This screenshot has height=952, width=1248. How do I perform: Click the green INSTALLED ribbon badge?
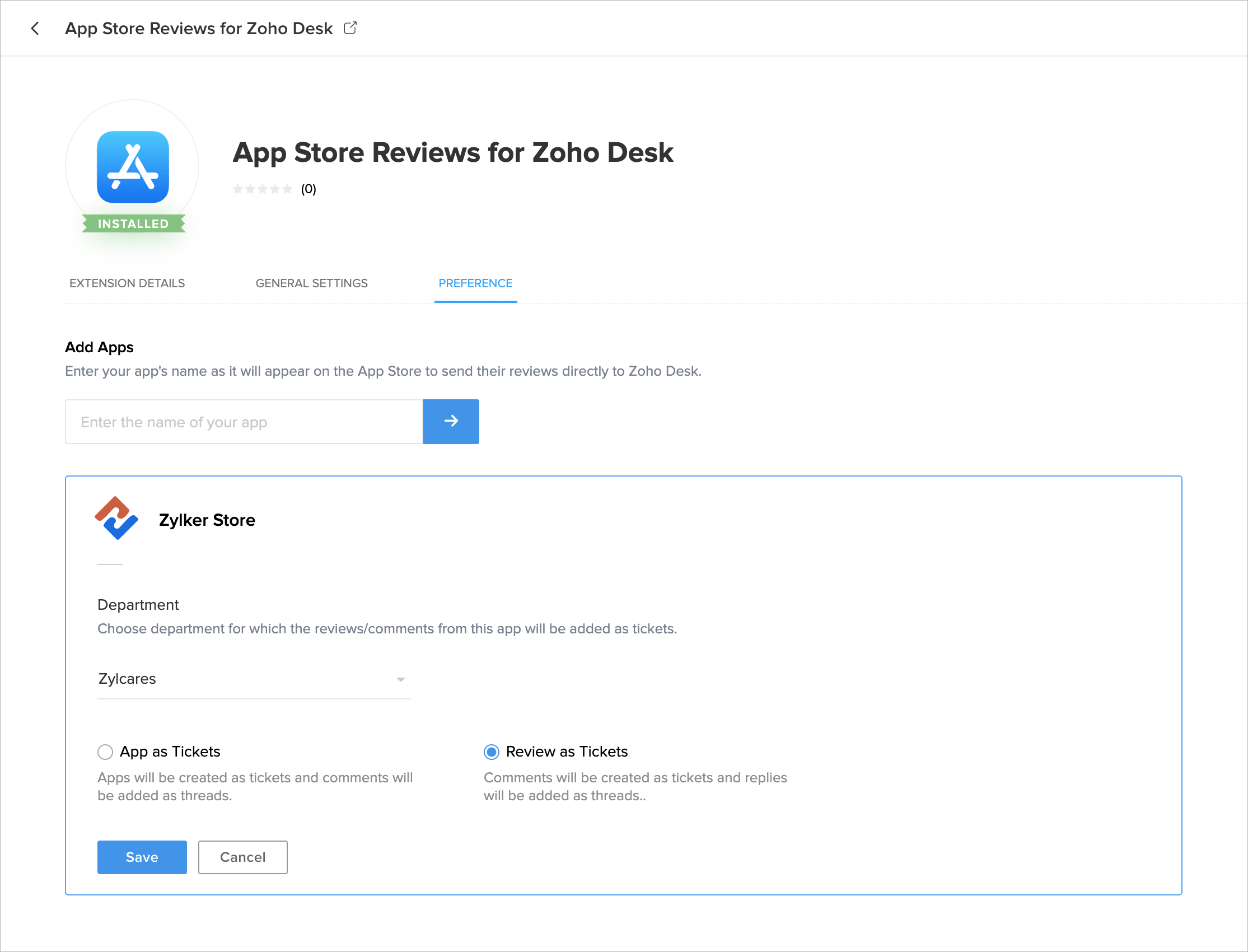point(134,224)
